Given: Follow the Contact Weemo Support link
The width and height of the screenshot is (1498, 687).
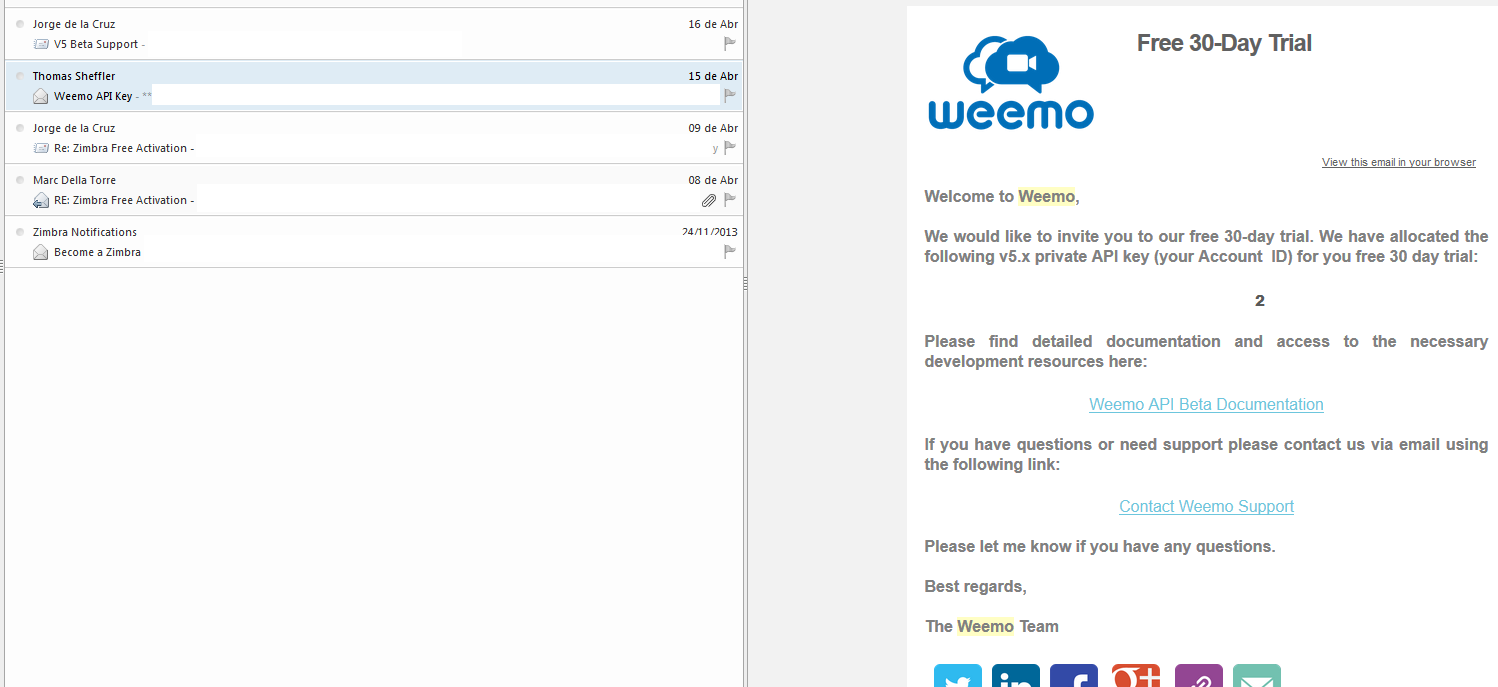Looking at the screenshot, I should click(1206, 506).
